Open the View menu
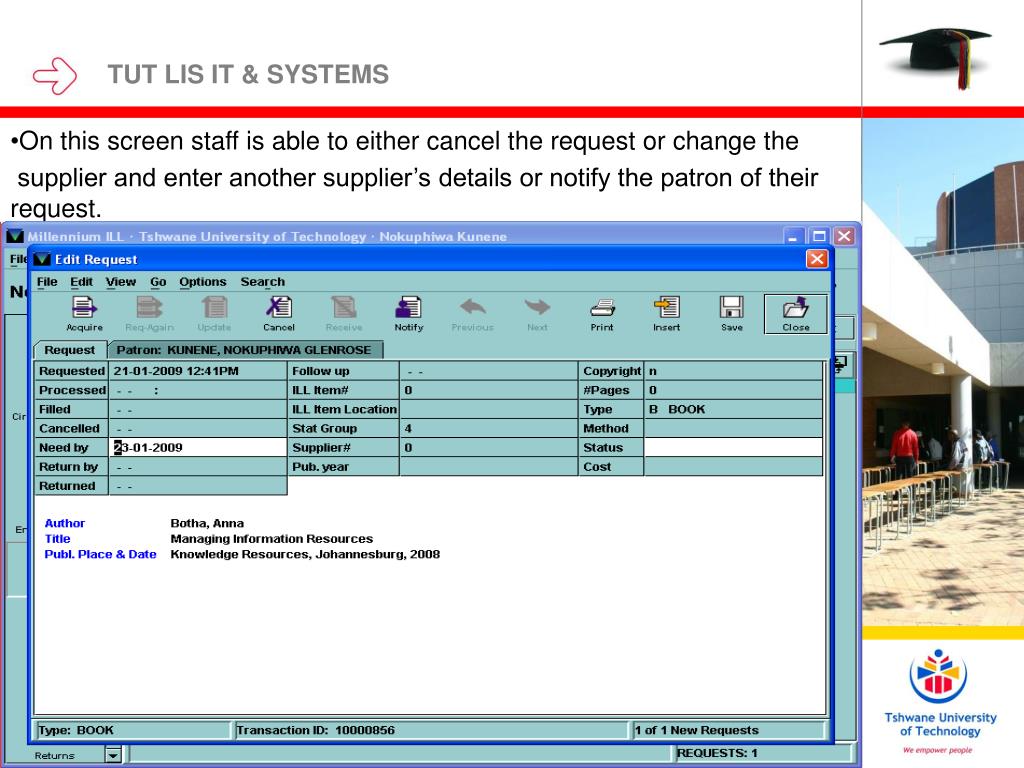1024x768 pixels. click(x=121, y=281)
